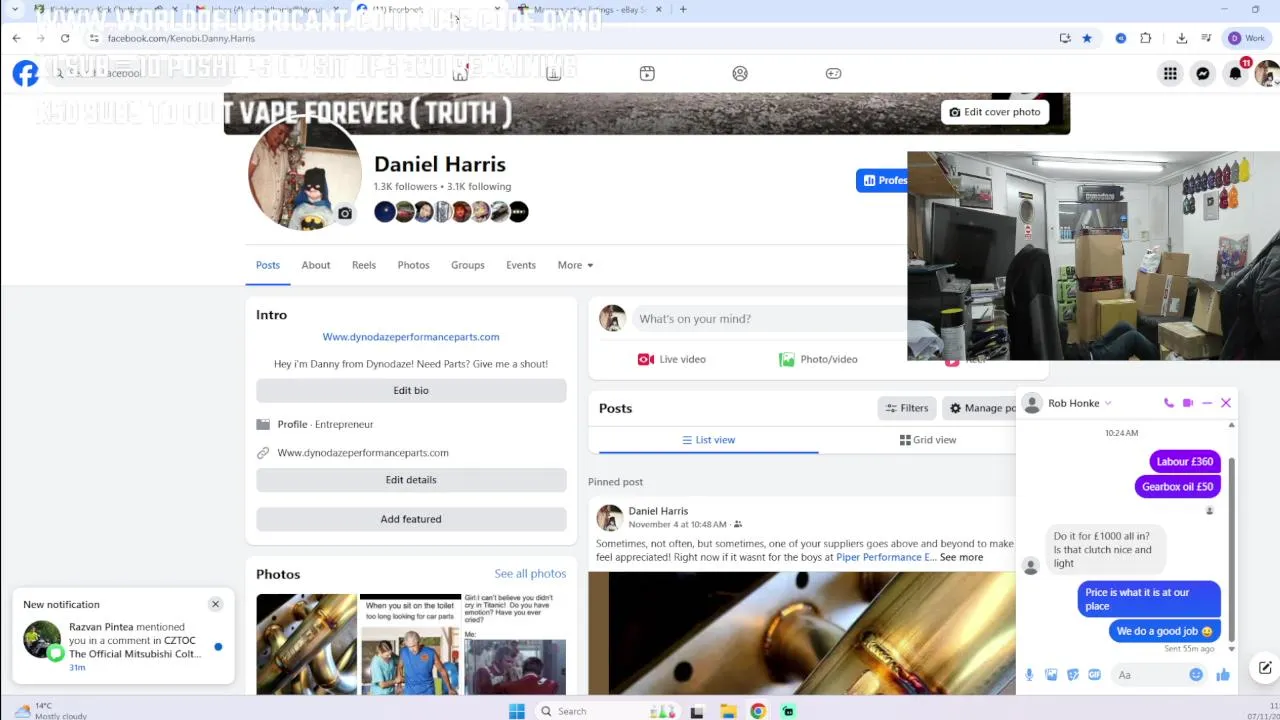Open Chrome from the taskbar
1280x720 pixels.
click(758, 711)
